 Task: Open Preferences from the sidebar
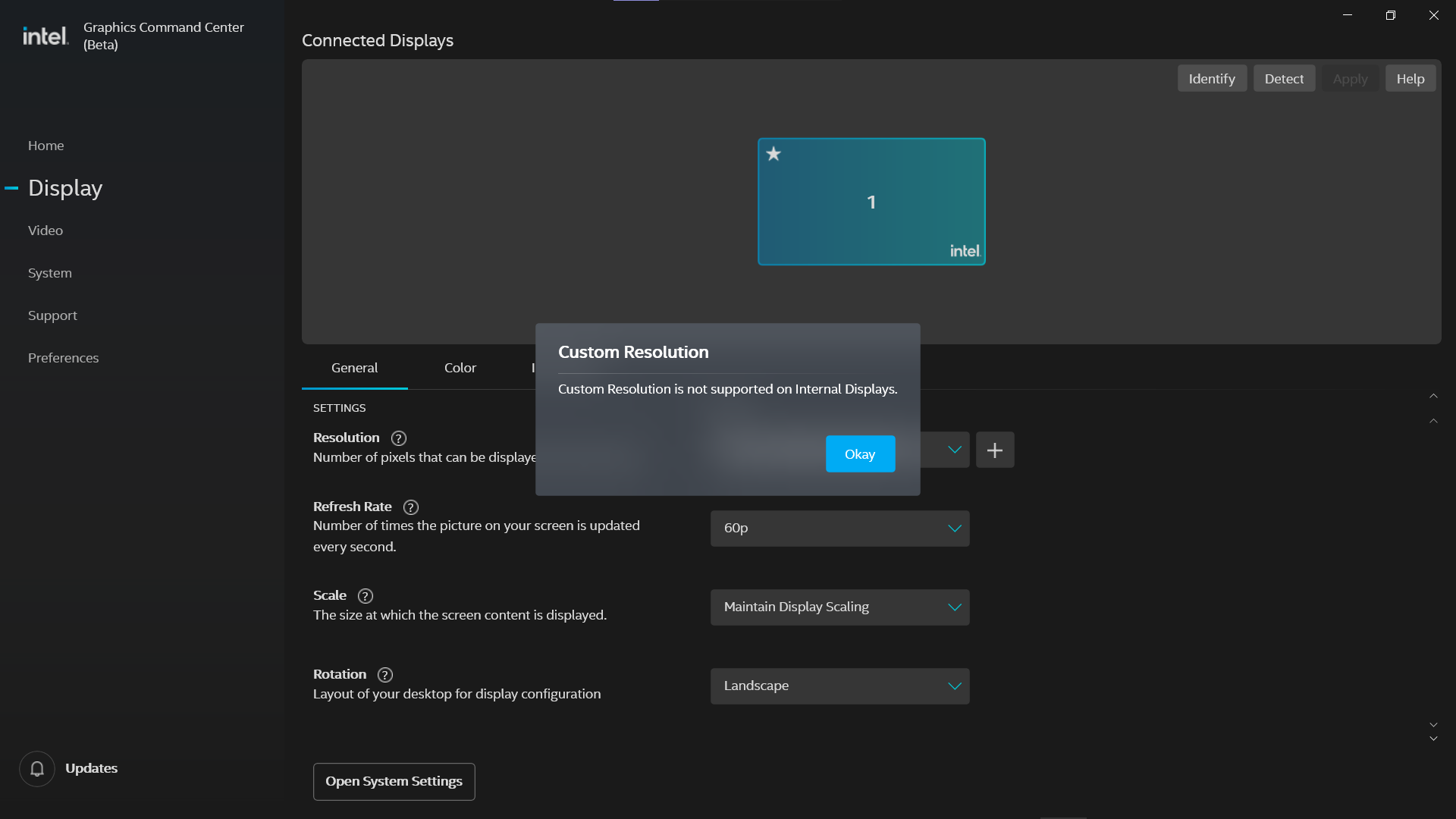(x=63, y=357)
